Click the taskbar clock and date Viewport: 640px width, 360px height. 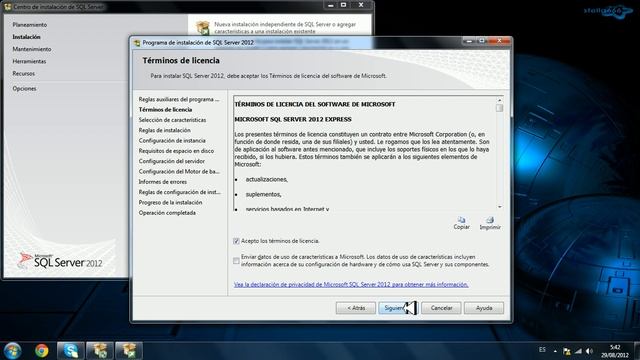tap(614, 351)
